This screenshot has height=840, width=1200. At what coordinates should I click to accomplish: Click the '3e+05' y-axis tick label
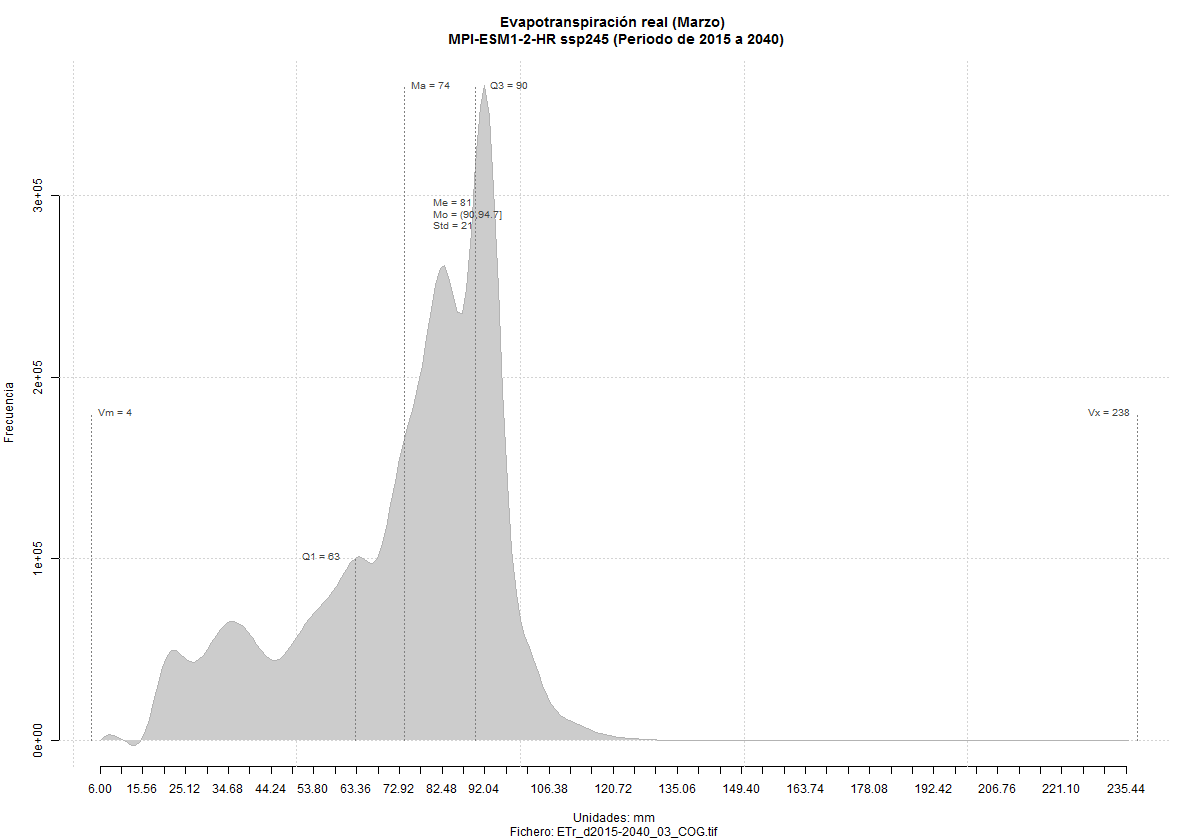pyautogui.click(x=40, y=196)
